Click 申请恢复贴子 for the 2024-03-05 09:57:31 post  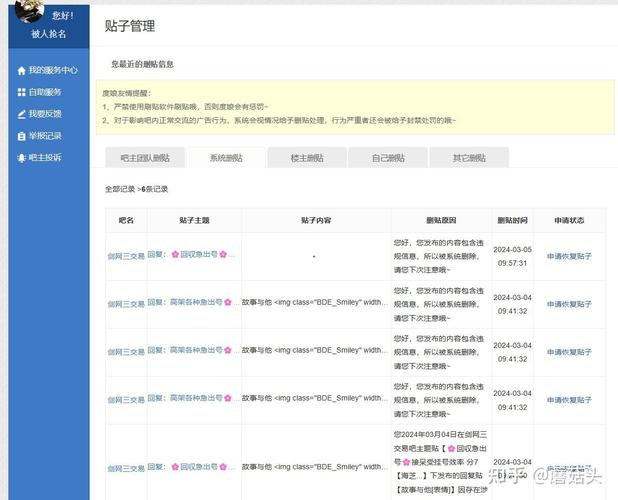tap(569, 256)
